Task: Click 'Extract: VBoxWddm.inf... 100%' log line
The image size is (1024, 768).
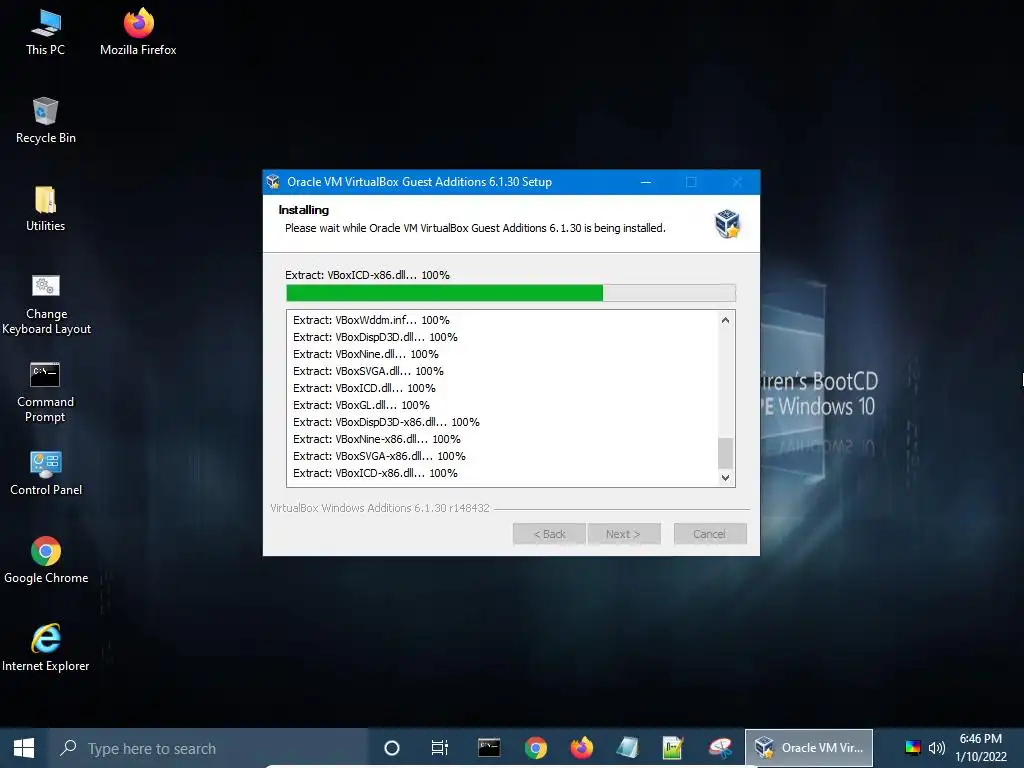Action: click(371, 320)
